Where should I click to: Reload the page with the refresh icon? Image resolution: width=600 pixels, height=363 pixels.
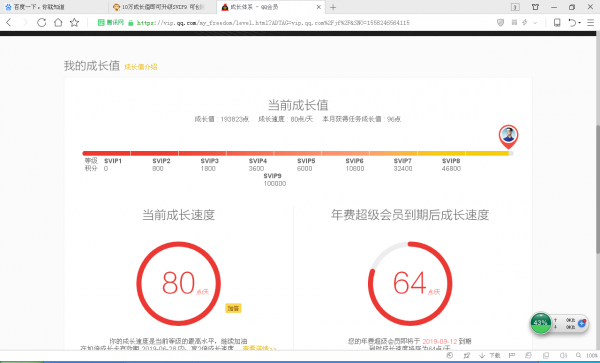(41, 23)
